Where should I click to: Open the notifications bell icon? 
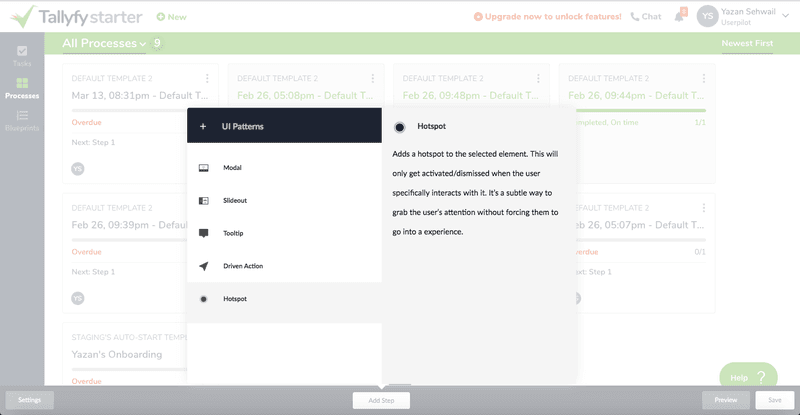click(682, 16)
